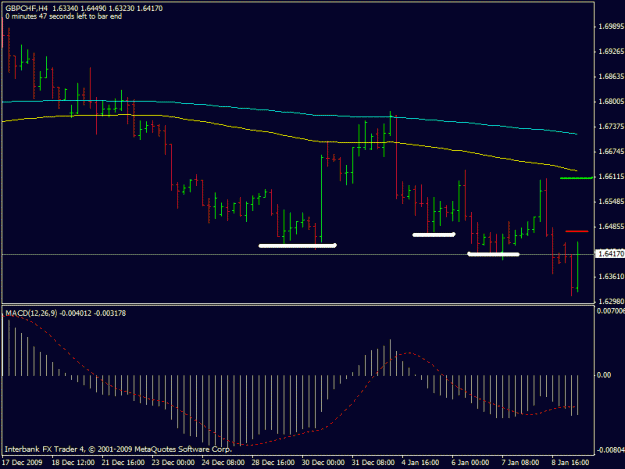
Task: Select the teal moving average line
Action: (x=290, y=113)
